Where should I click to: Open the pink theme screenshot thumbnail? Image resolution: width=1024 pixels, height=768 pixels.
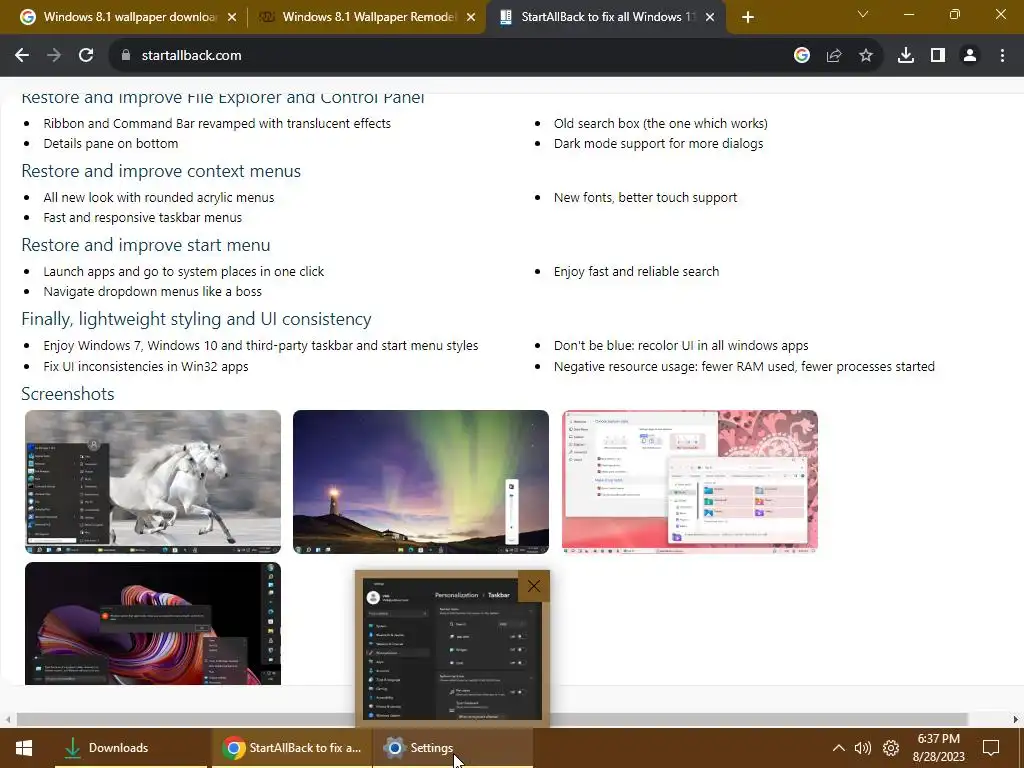pyautogui.click(x=690, y=482)
